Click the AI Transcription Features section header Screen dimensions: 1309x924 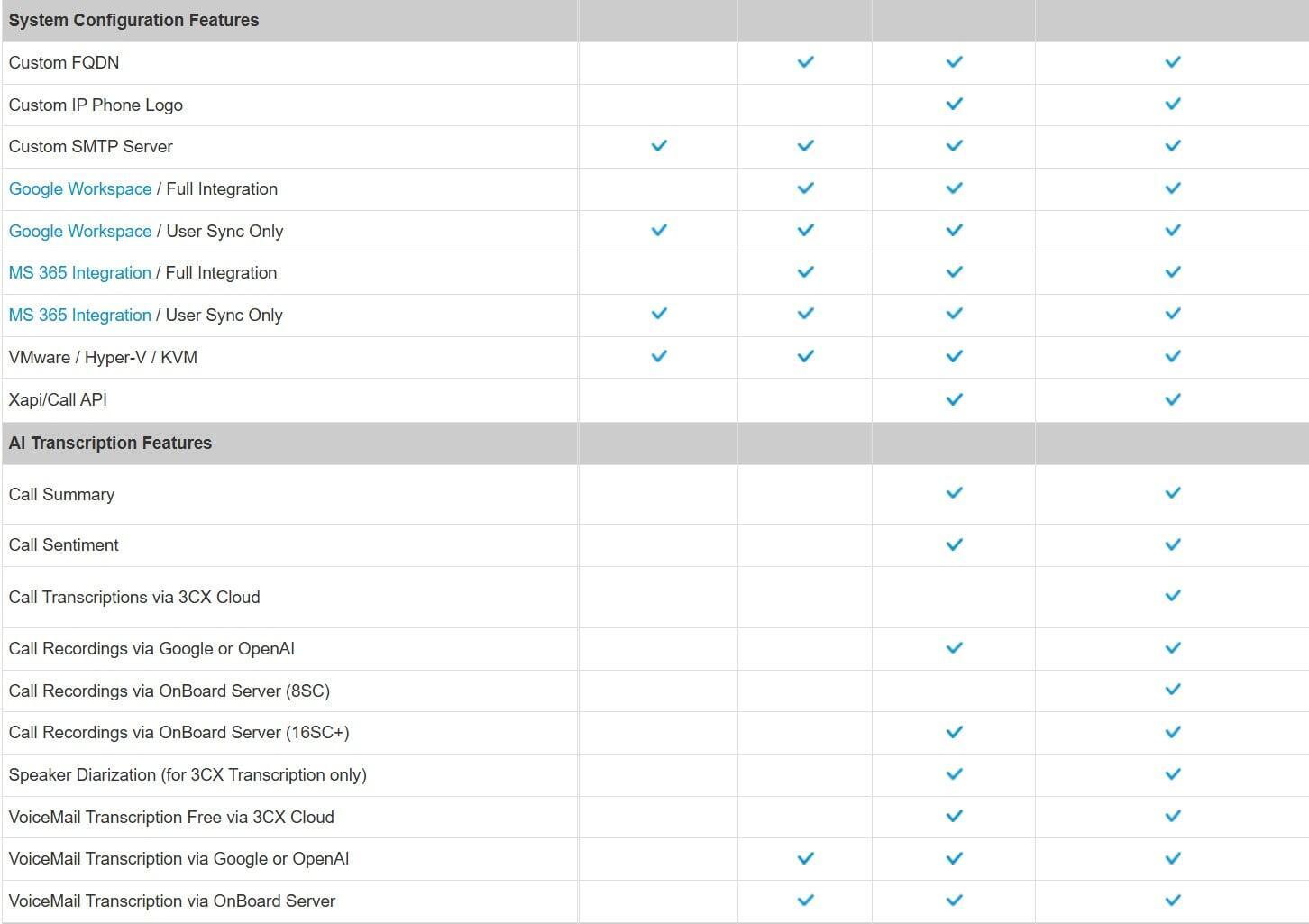point(110,444)
